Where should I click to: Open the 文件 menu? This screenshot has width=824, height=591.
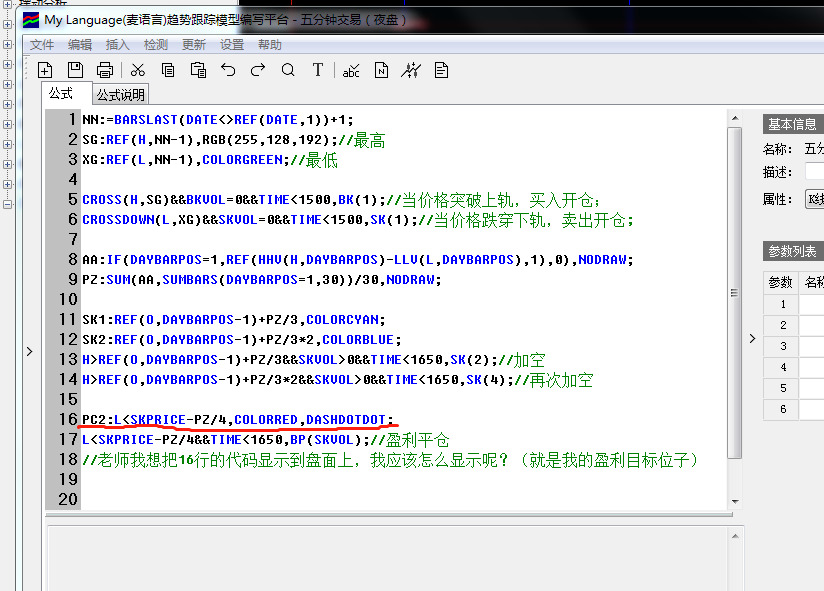pos(42,44)
